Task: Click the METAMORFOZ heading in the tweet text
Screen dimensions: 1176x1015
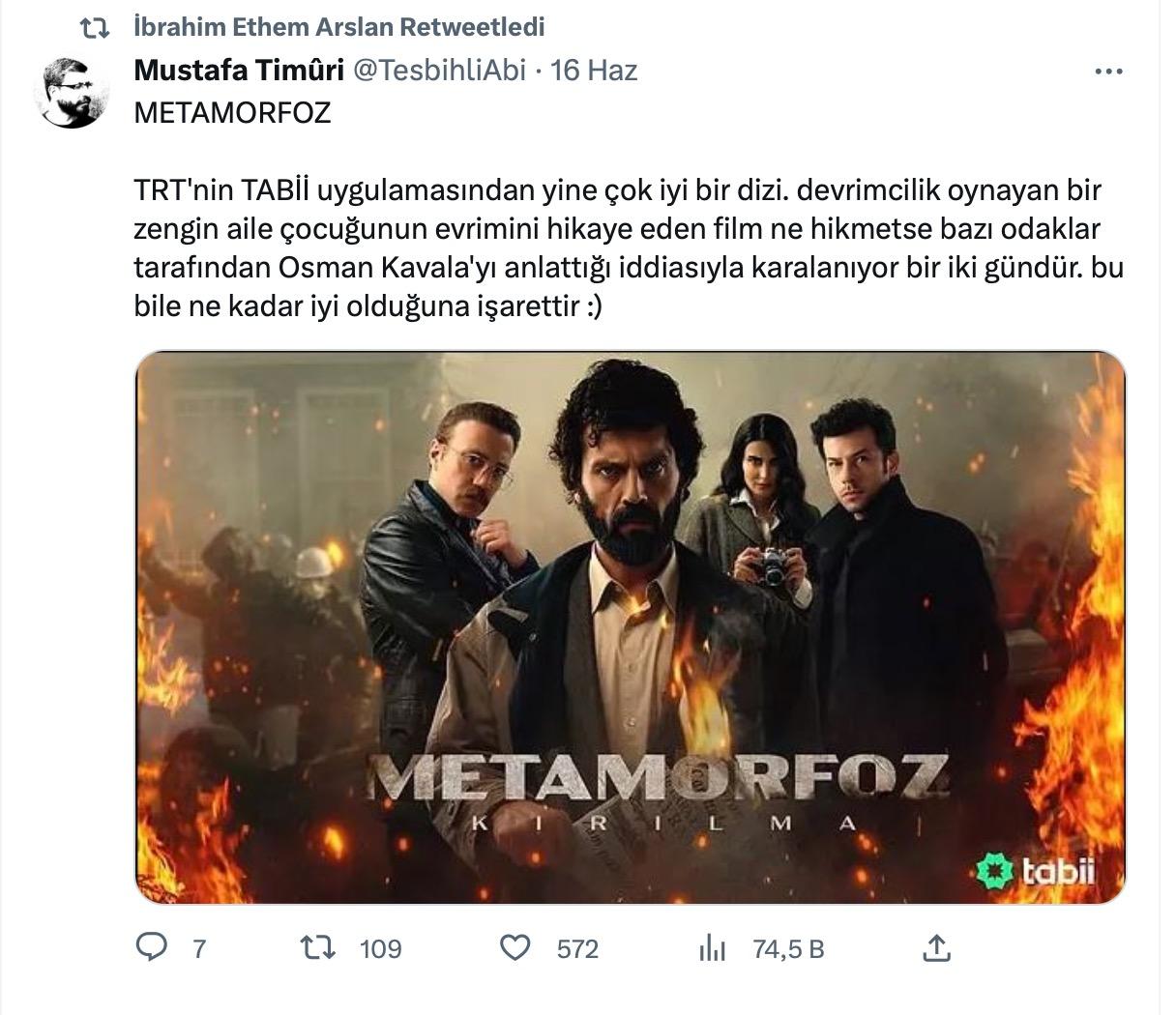Action: coord(232,113)
